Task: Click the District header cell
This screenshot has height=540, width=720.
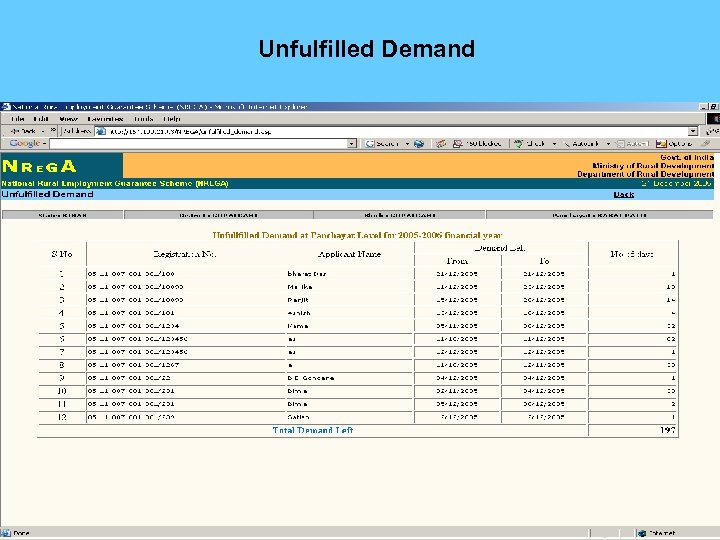Action: (x=219, y=215)
